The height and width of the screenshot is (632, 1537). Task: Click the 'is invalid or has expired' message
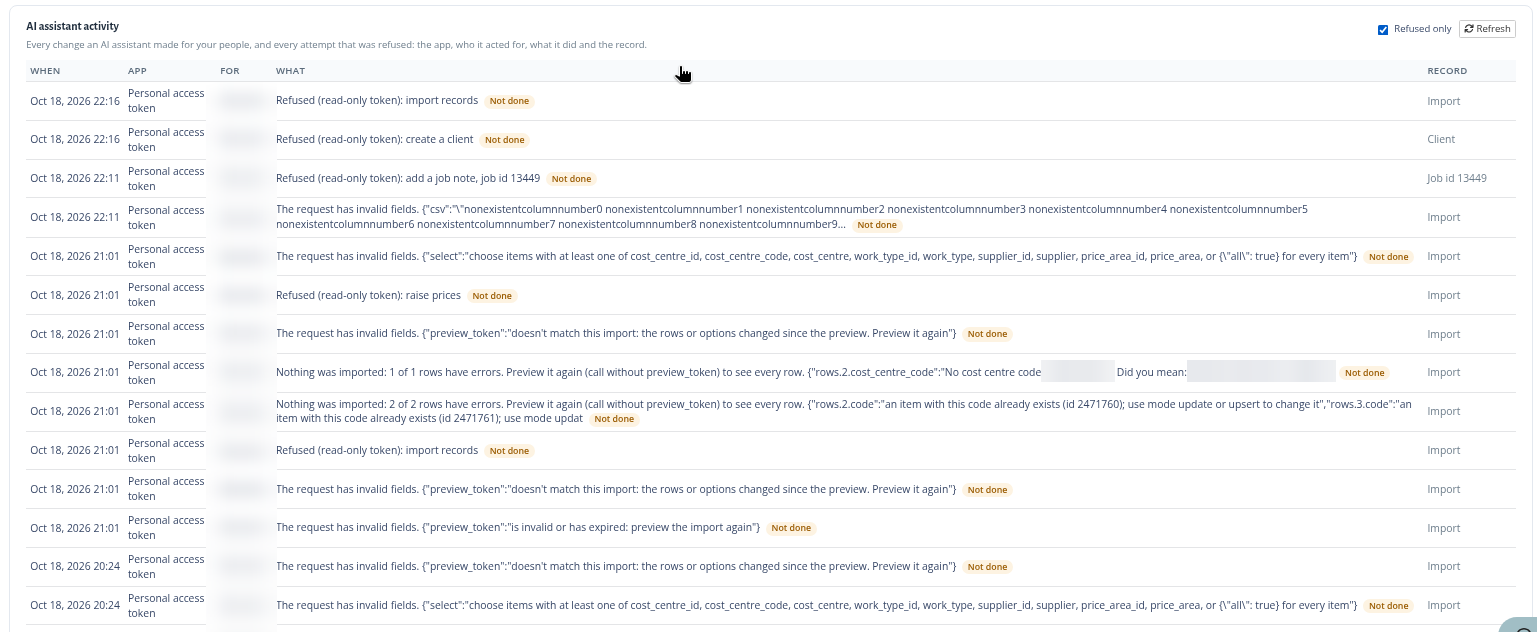(x=517, y=528)
